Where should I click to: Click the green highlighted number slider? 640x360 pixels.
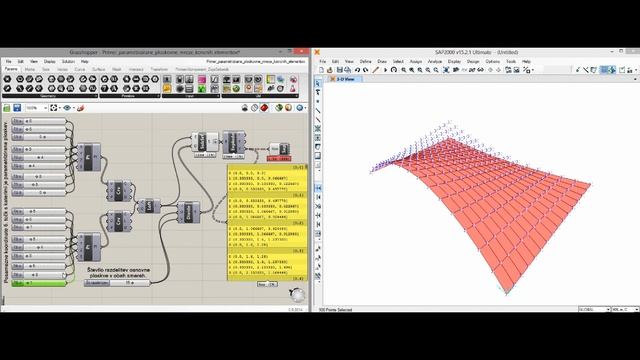(x=39, y=283)
